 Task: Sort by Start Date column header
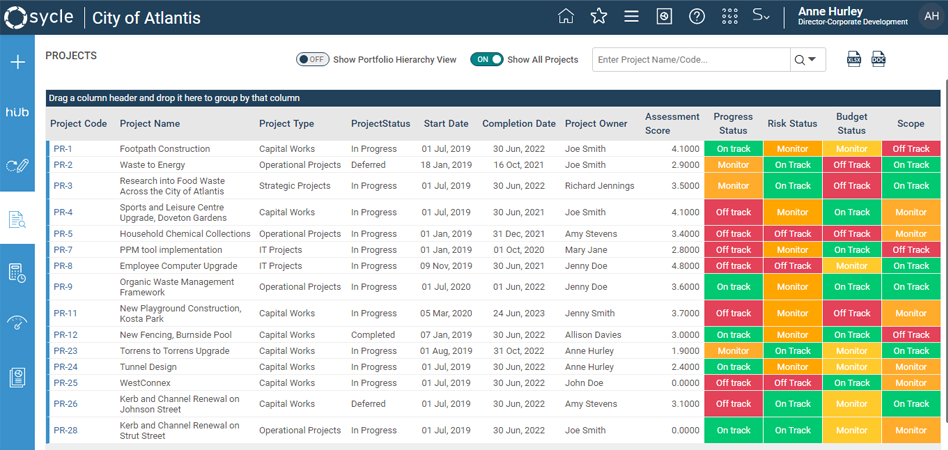(446, 123)
